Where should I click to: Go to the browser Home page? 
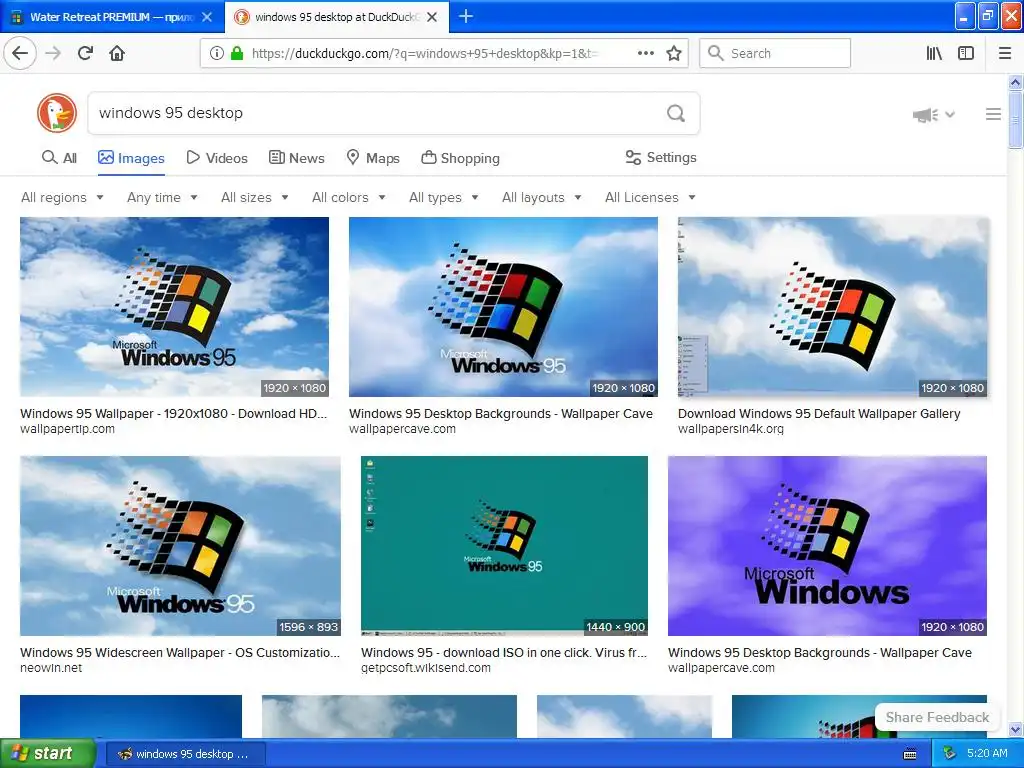click(117, 53)
